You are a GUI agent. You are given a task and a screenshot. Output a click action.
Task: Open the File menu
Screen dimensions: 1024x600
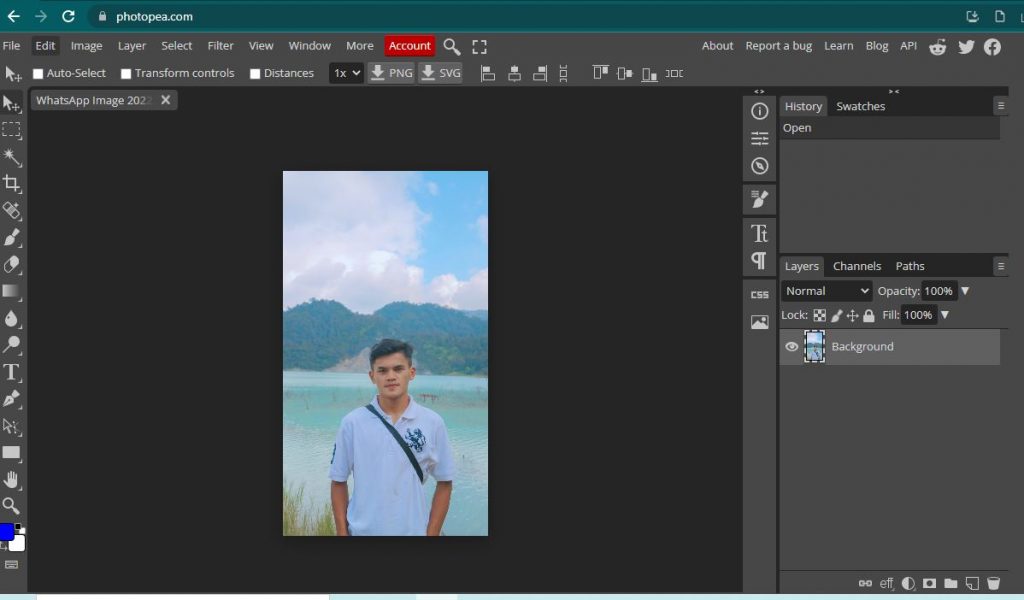click(x=11, y=46)
